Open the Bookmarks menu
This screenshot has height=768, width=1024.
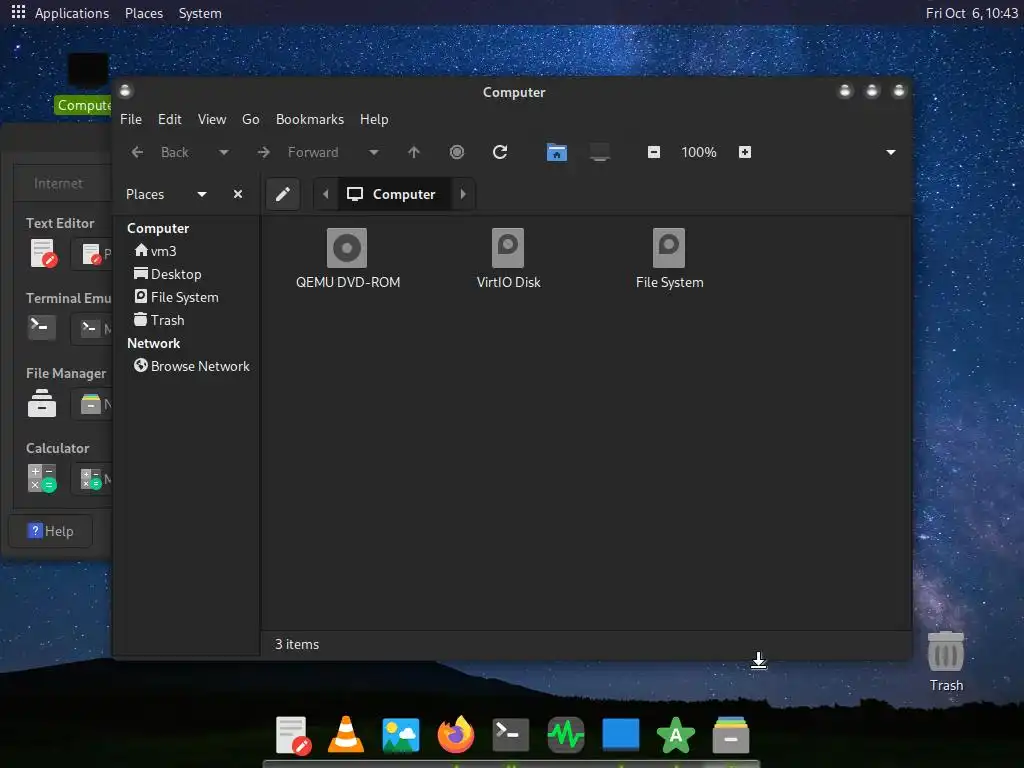tap(310, 120)
